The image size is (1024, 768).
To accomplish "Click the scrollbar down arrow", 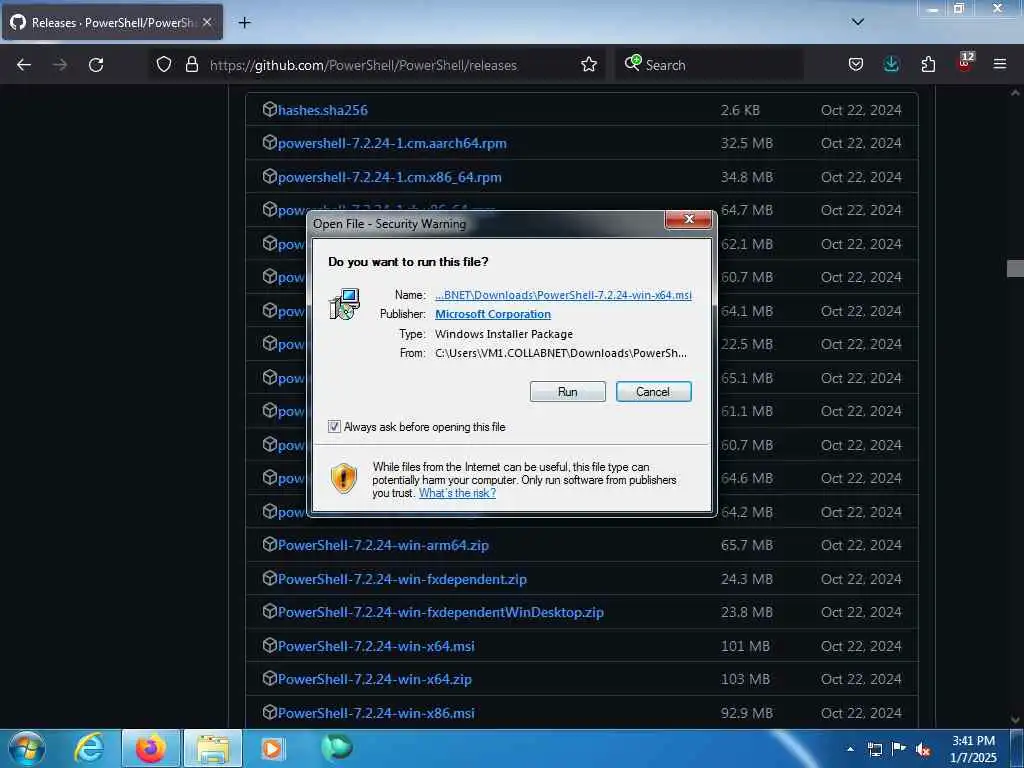I will point(1015,720).
